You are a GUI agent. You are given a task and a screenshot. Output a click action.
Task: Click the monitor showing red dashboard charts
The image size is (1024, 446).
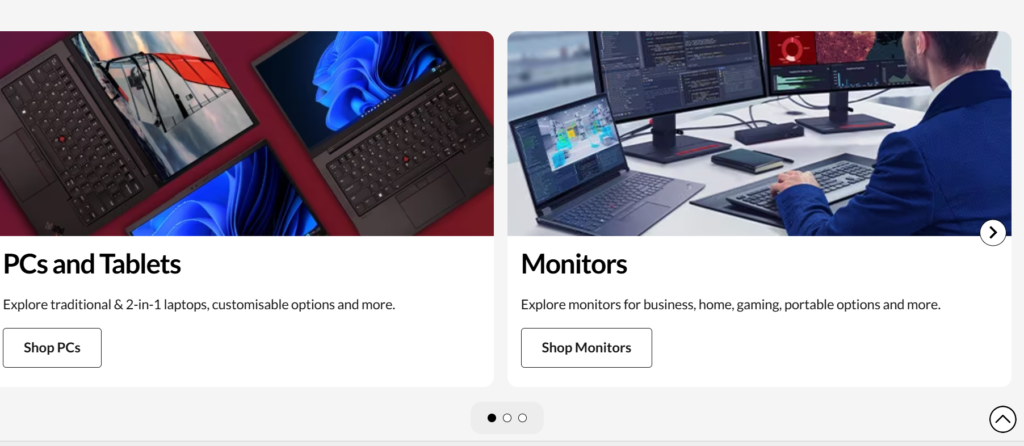click(x=842, y=72)
